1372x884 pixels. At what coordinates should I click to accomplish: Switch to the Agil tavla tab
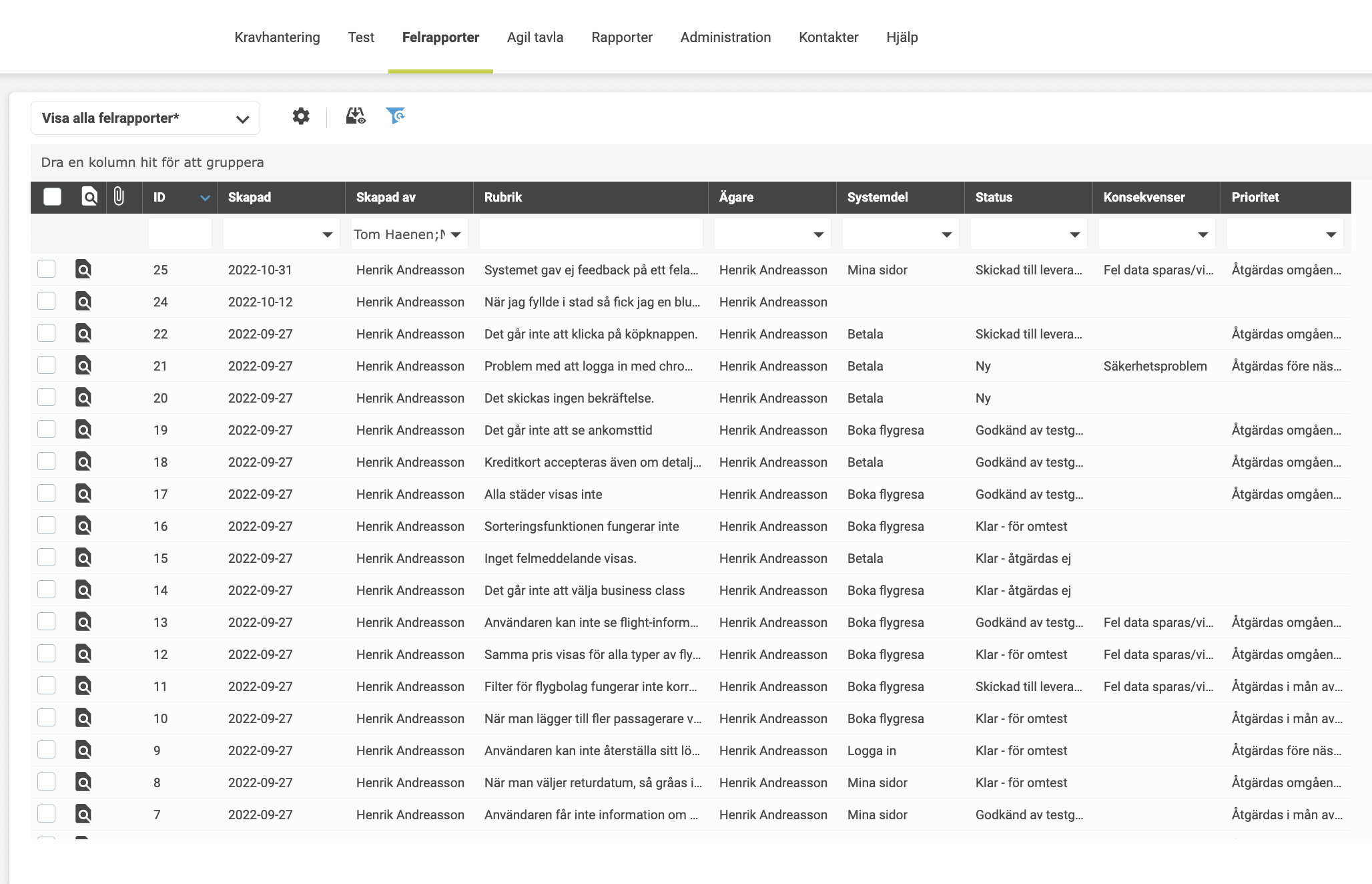[x=535, y=37]
